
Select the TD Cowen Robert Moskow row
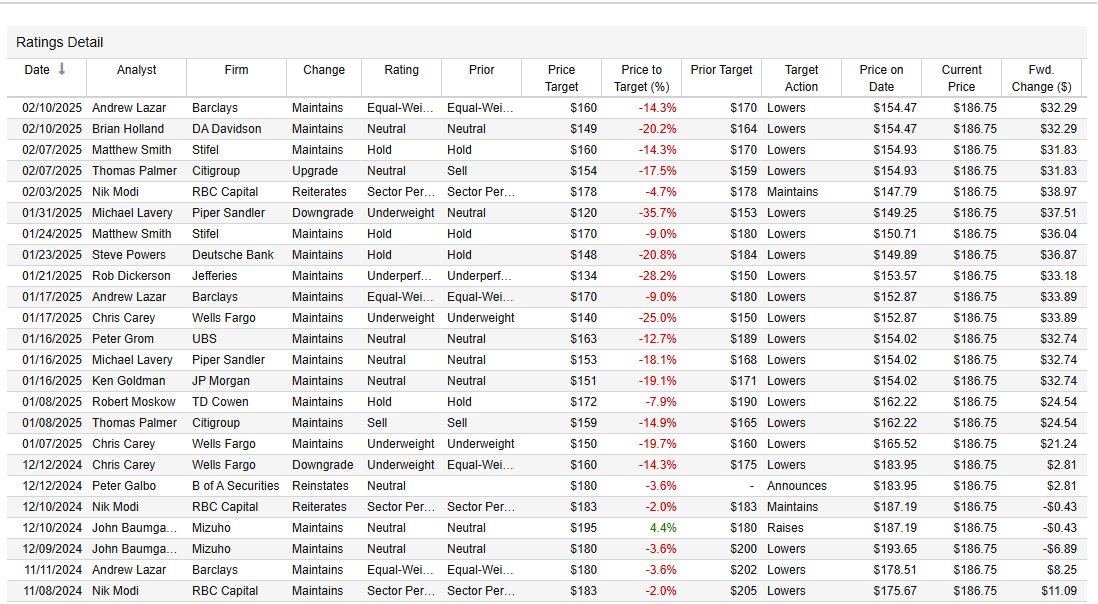545,402
